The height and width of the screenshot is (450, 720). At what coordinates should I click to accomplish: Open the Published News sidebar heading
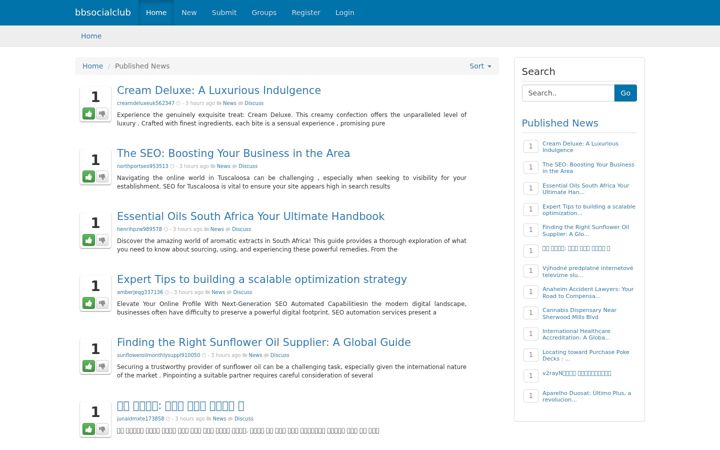coord(560,123)
